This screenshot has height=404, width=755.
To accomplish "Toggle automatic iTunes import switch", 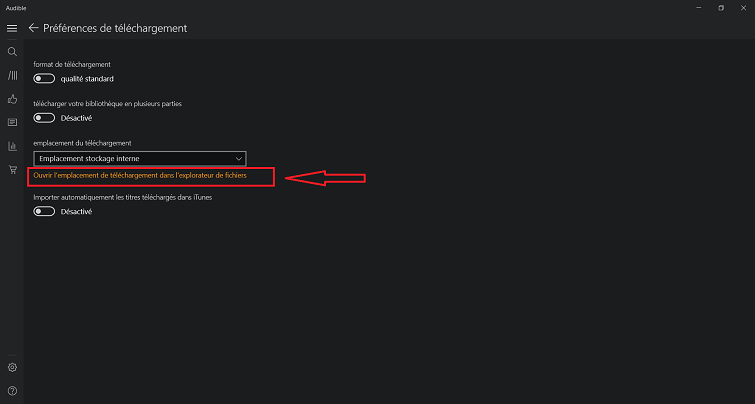I will 44,211.
